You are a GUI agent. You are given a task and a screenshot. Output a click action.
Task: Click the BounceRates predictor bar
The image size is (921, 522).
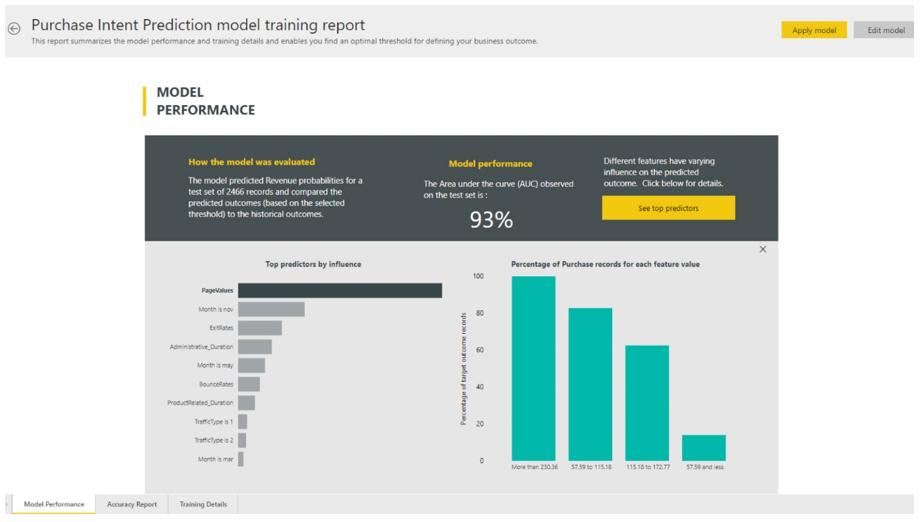coord(248,384)
